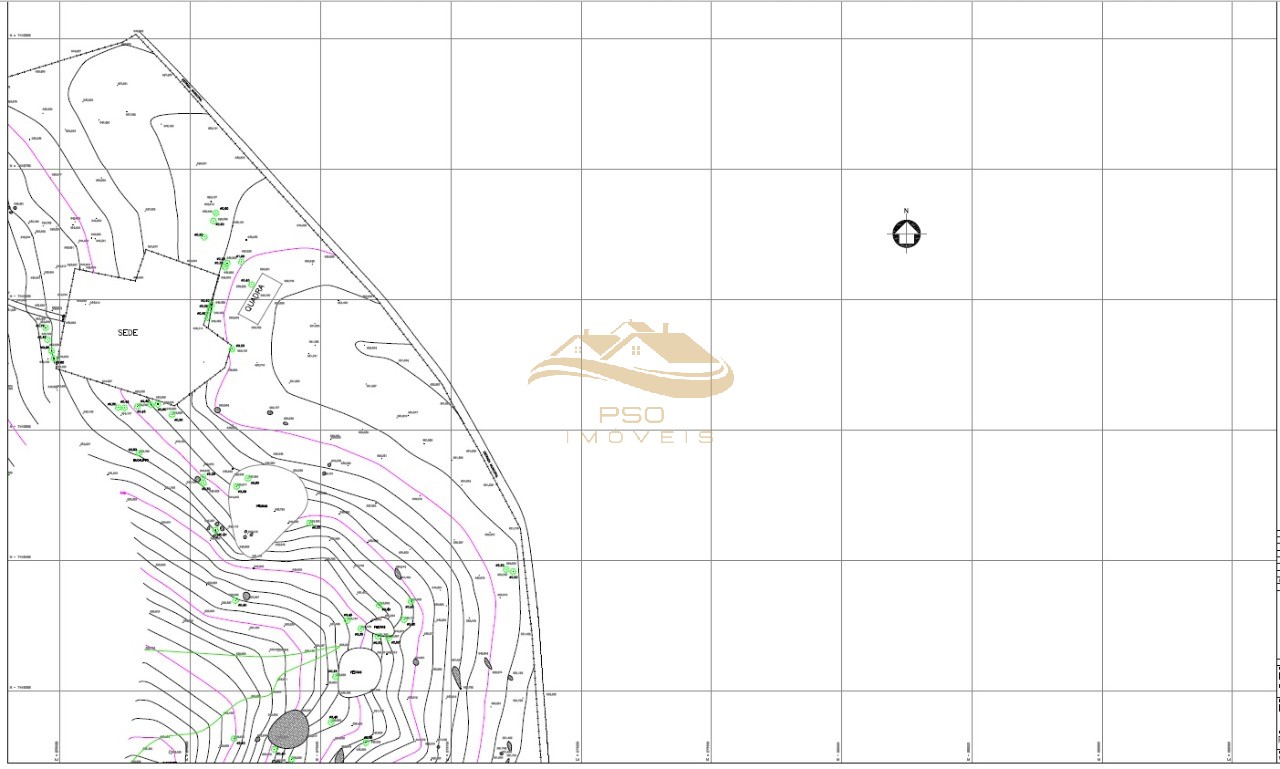
Task: Click the large hatched gray rock outcrop
Action: click(289, 729)
